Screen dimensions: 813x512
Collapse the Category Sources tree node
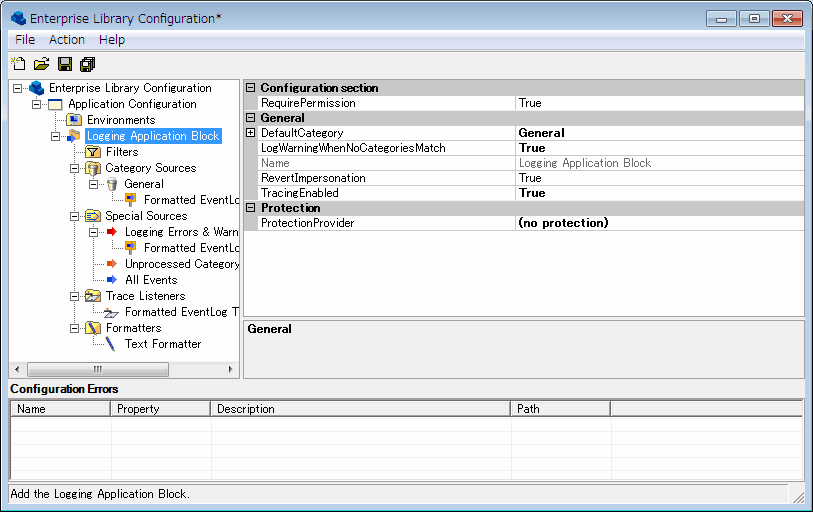coord(75,168)
